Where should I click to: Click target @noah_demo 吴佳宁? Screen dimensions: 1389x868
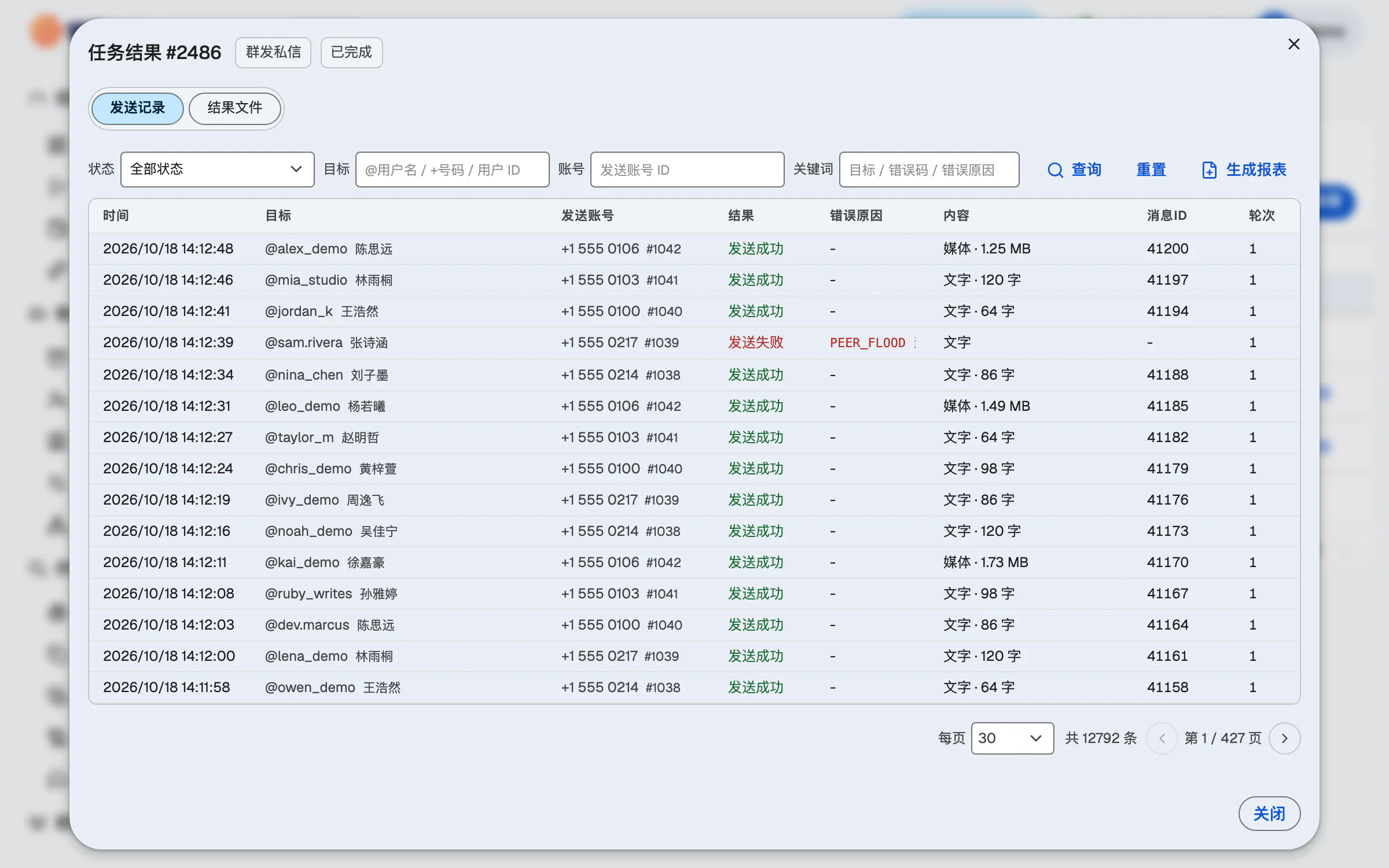tap(331, 531)
